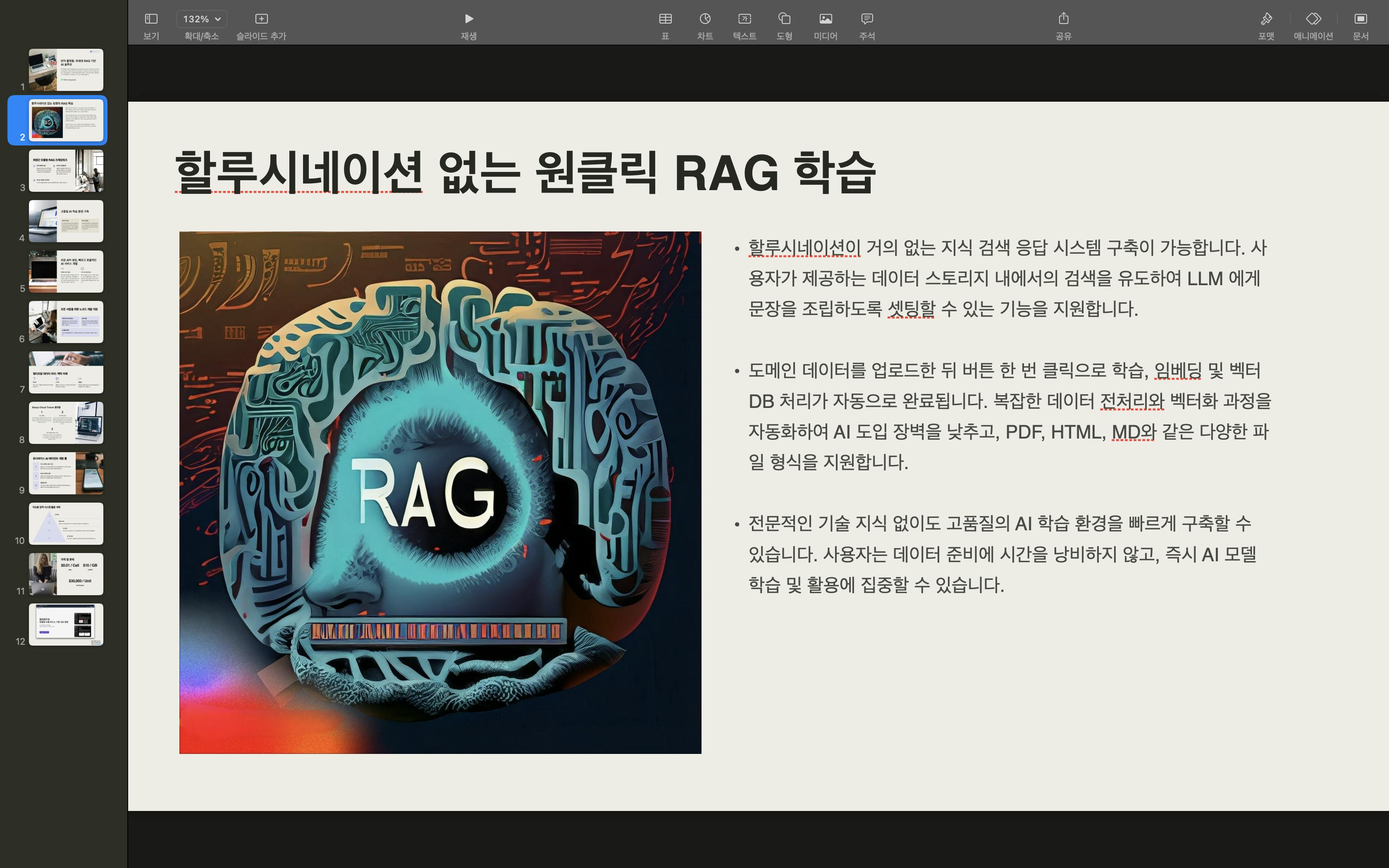Select slide 6 thumbnail
The width and height of the screenshot is (1389, 868).
tap(66, 322)
